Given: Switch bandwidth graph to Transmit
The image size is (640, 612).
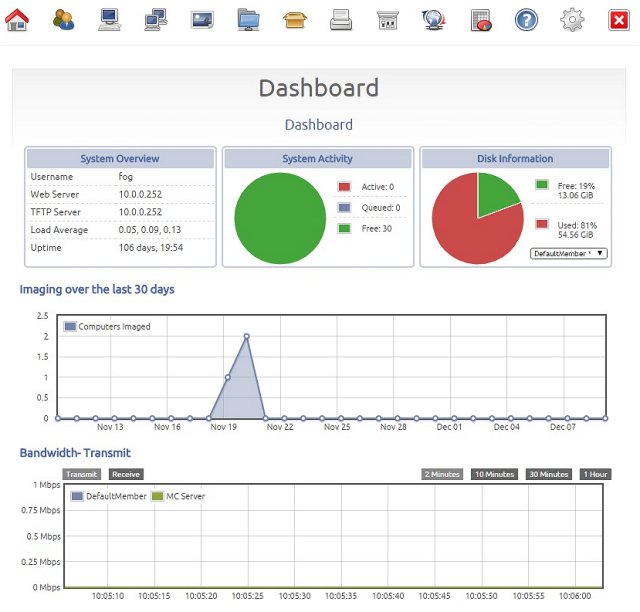Looking at the screenshot, I should [x=82, y=474].
